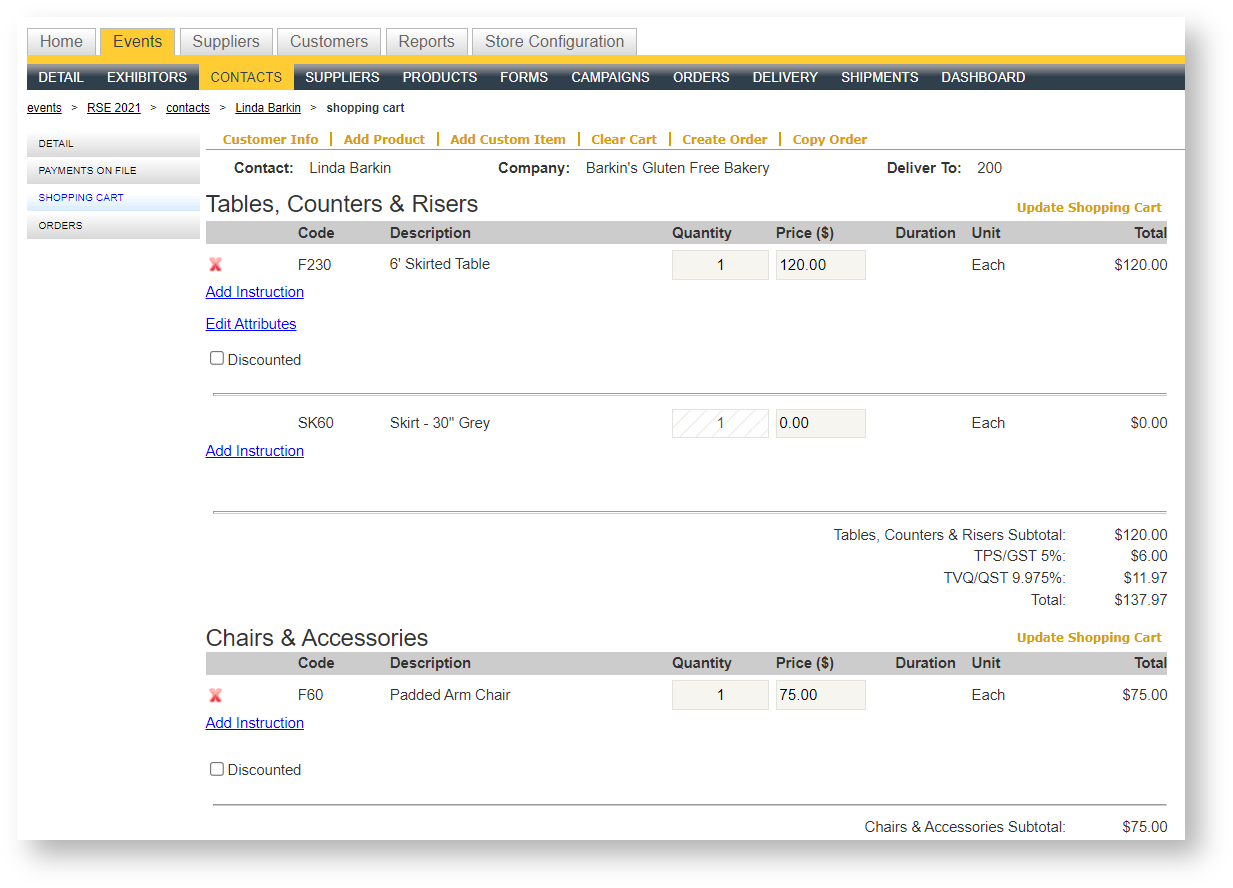Click Add Product link
This screenshot has width=1233, height=888.
click(x=384, y=139)
